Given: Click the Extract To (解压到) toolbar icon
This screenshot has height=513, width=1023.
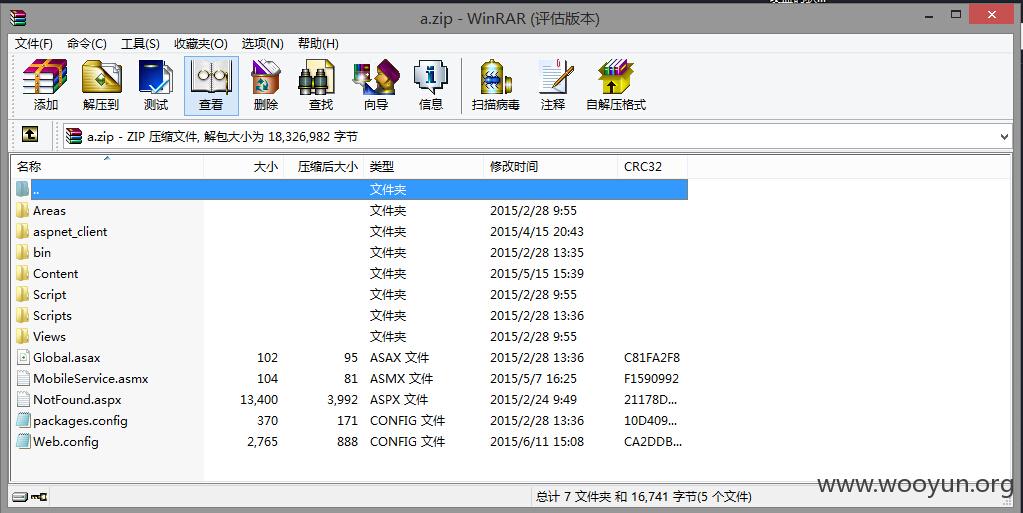Looking at the screenshot, I should [x=101, y=86].
